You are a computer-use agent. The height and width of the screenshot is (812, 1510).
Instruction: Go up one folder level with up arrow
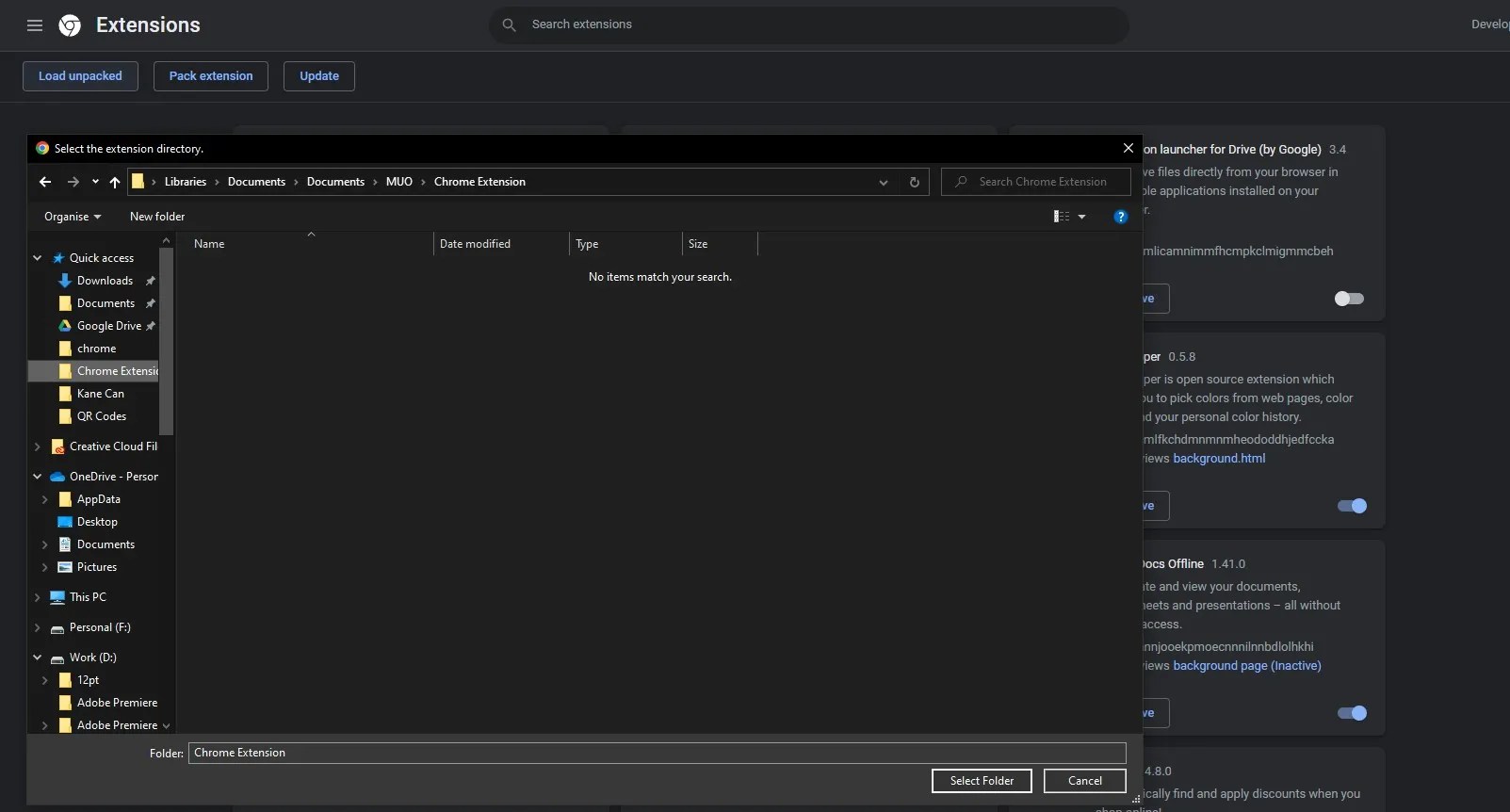click(115, 182)
